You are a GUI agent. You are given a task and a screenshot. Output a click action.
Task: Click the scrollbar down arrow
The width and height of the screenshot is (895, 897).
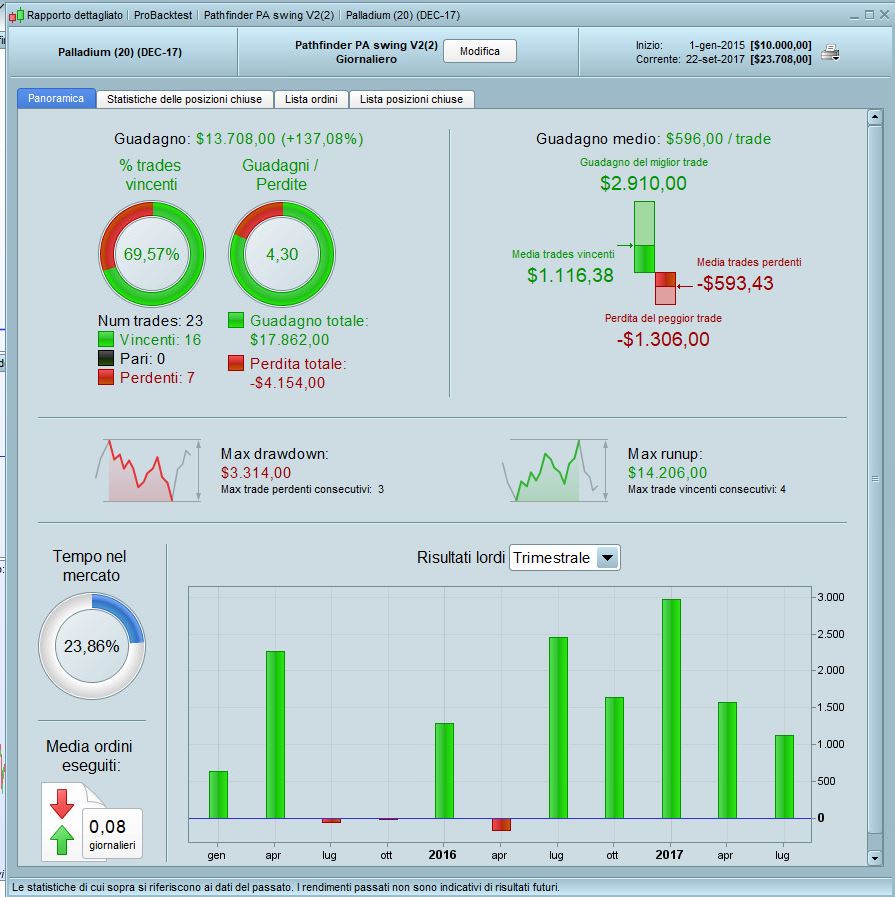point(874,858)
